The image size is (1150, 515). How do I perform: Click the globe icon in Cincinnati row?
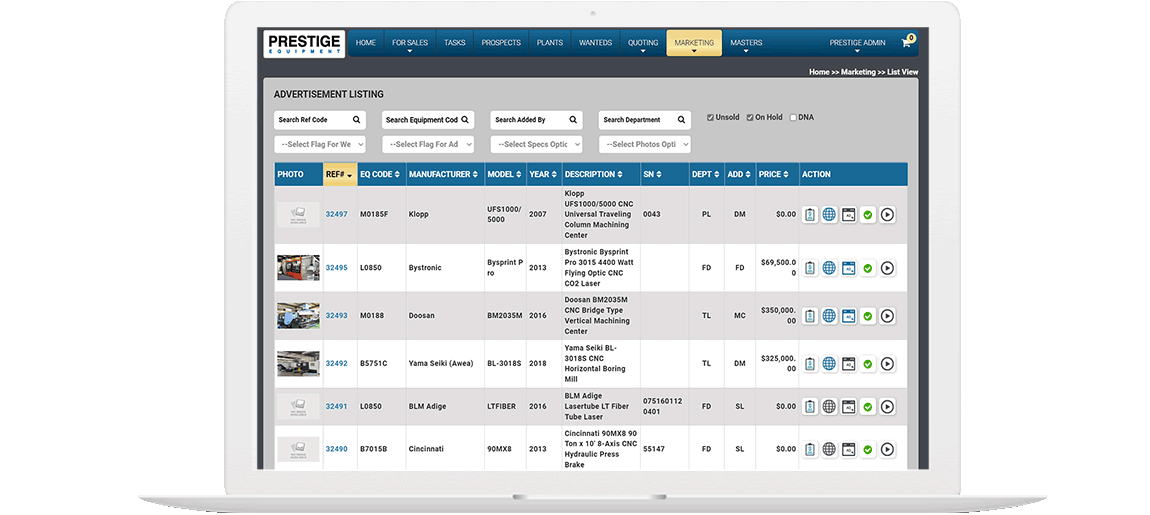click(829, 449)
